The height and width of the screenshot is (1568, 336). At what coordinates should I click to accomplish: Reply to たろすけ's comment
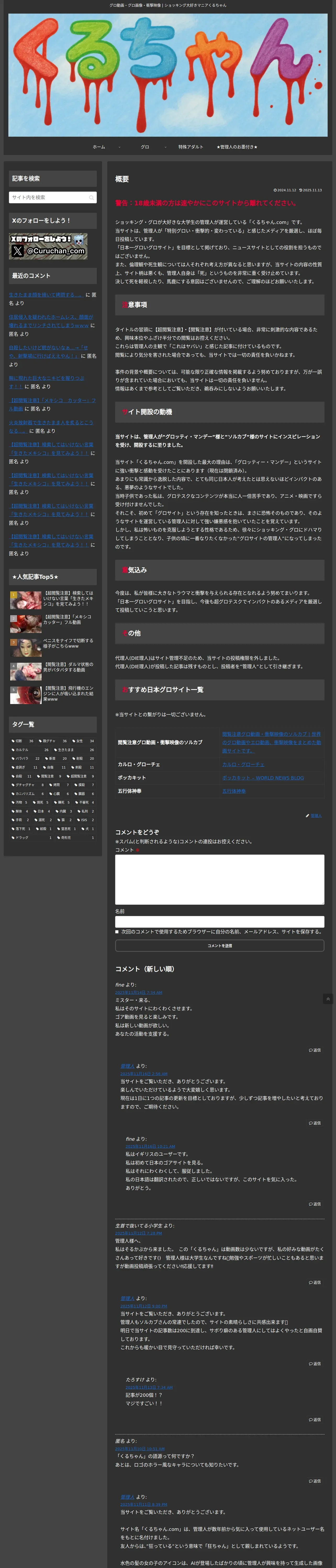coord(315,1420)
